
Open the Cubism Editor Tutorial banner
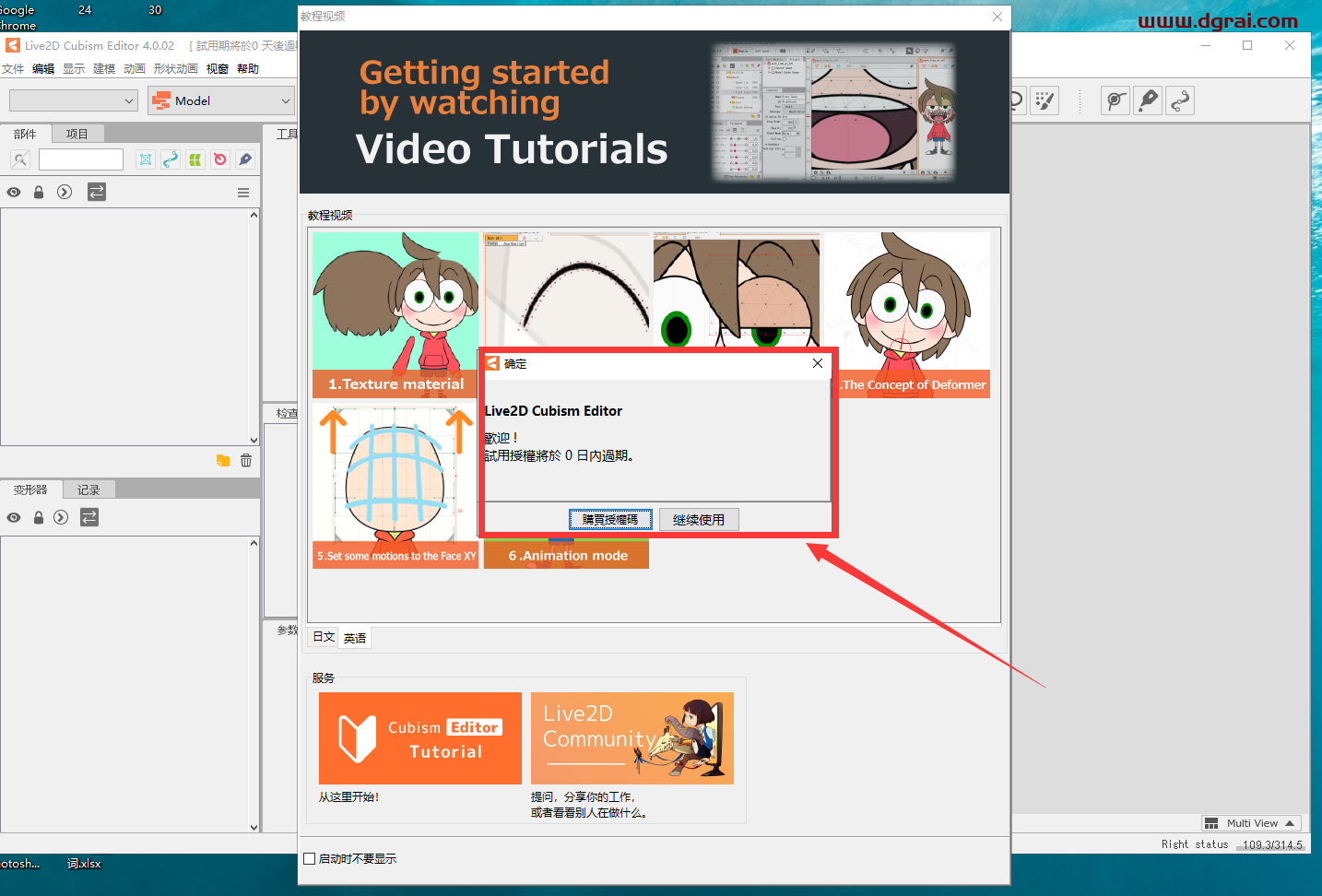click(x=419, y=737)
